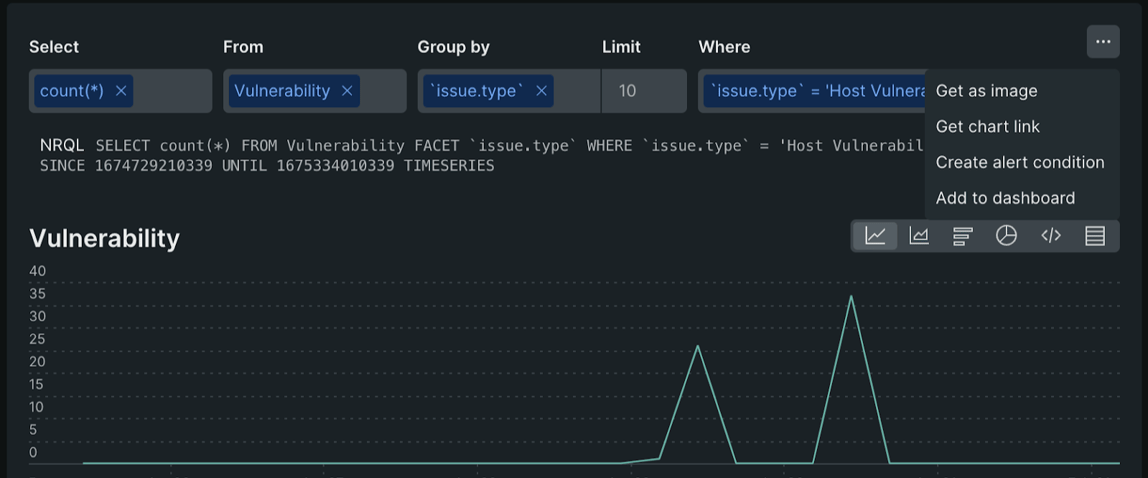Click the y-axis value 35
Screen dimensions: 1148x478
[37, 294]
